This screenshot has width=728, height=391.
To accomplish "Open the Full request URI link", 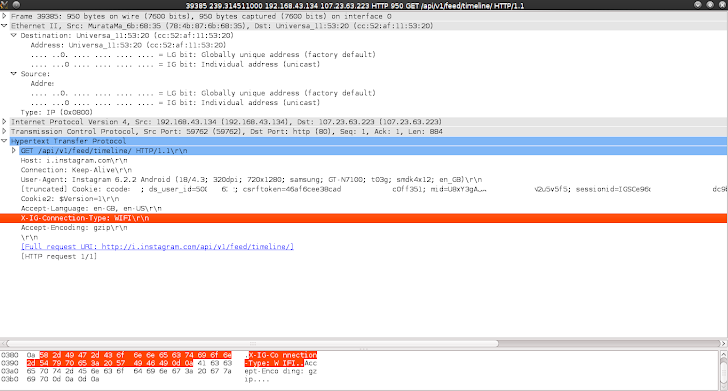I will [x=157, y=247].
